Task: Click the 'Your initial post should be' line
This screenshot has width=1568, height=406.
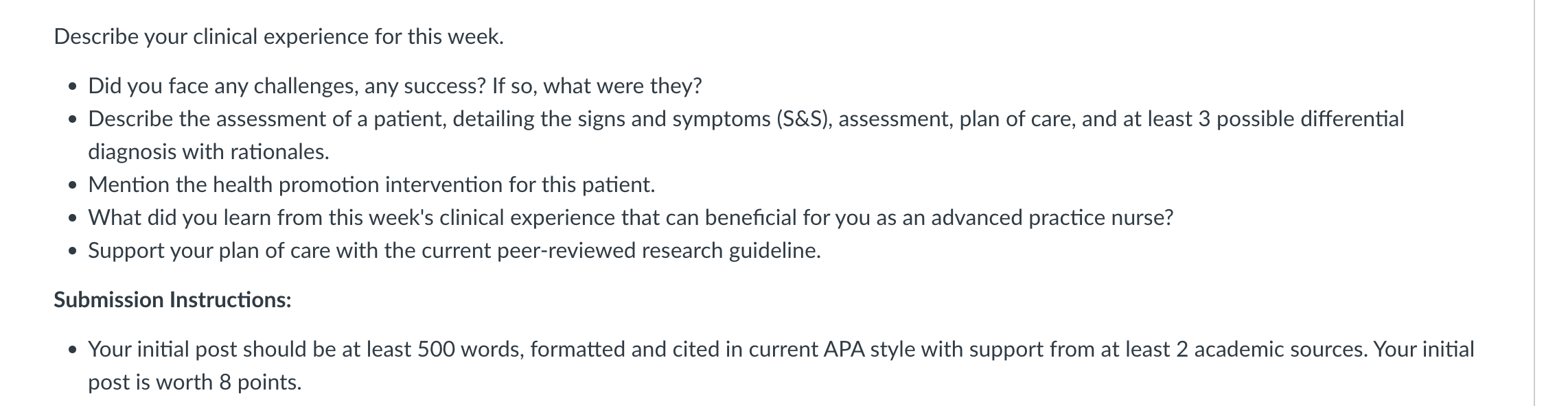Action: (781, 349)
